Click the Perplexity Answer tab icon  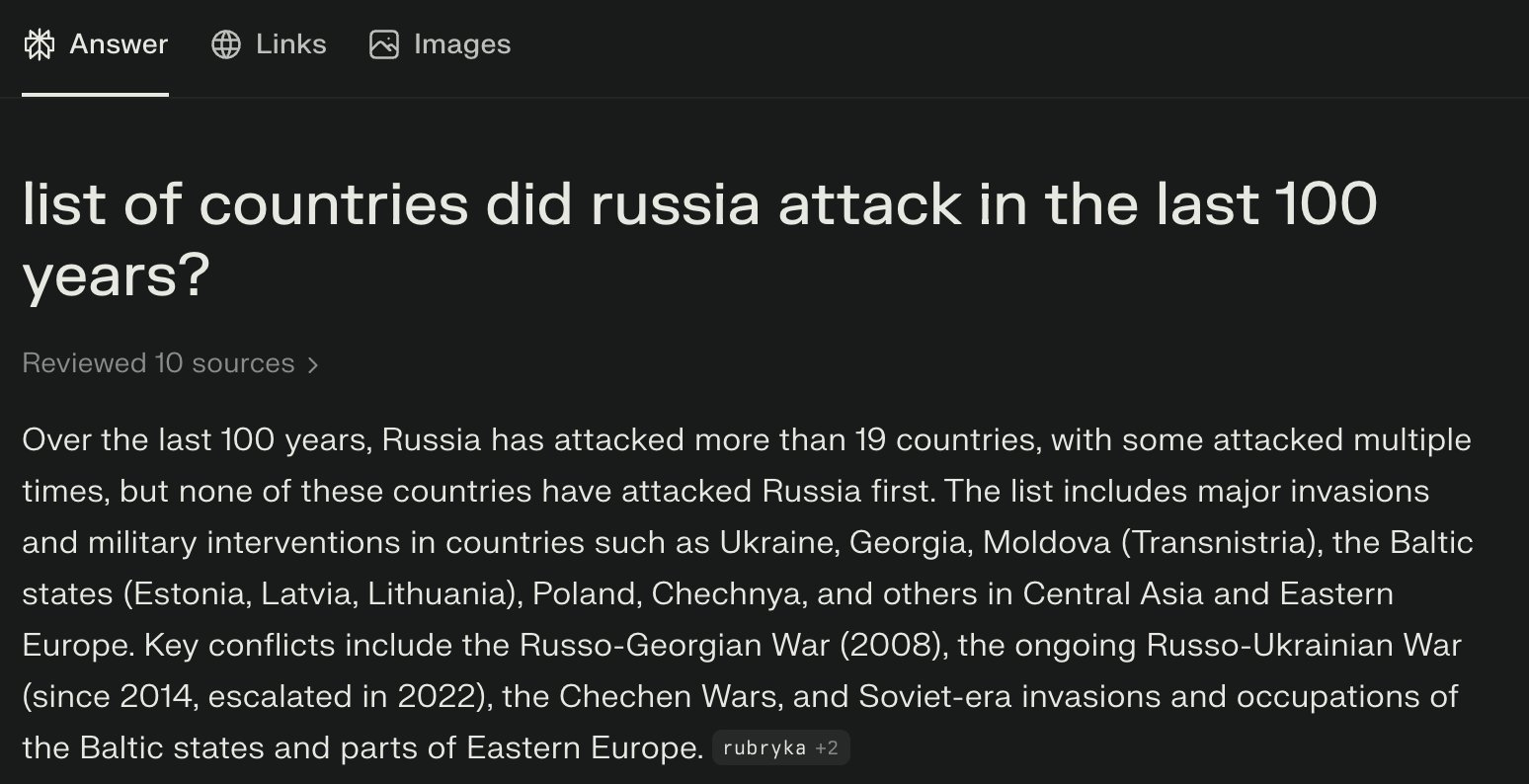[x=39, y=44]
